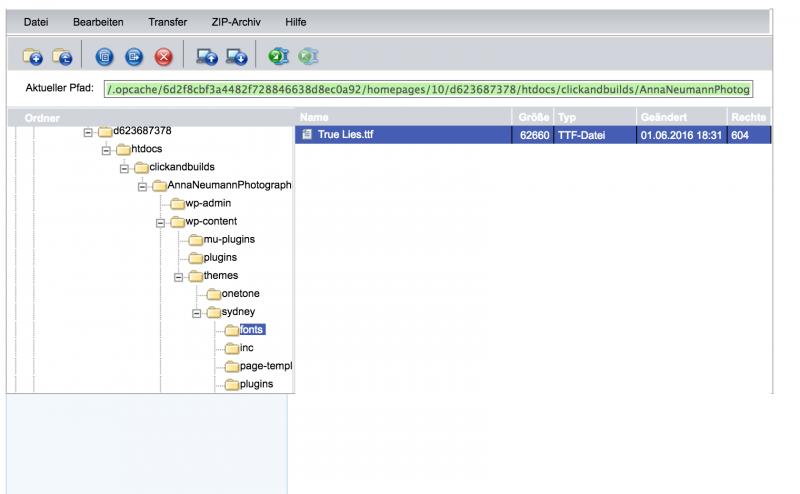
Task: Collapse the wp-content folder node
Action: pyautogui.click(x=161, y=221)
